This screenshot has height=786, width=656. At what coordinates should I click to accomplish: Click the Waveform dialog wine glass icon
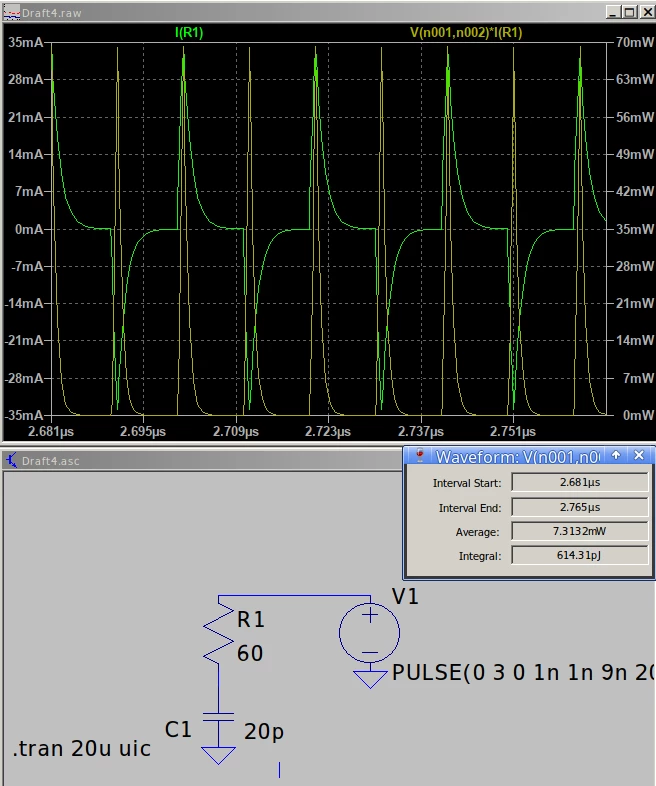point(420,455)
